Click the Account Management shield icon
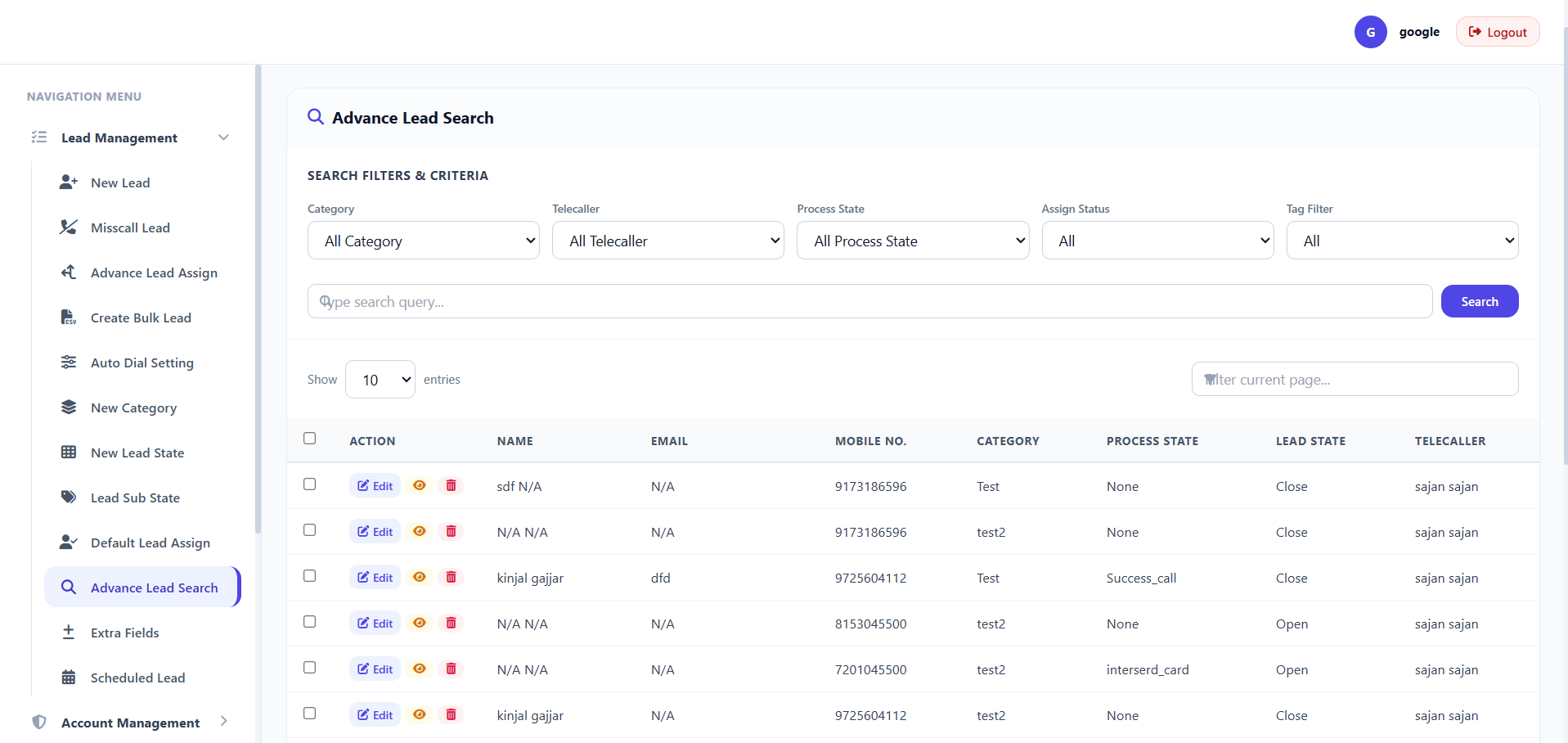 [39, 723]
